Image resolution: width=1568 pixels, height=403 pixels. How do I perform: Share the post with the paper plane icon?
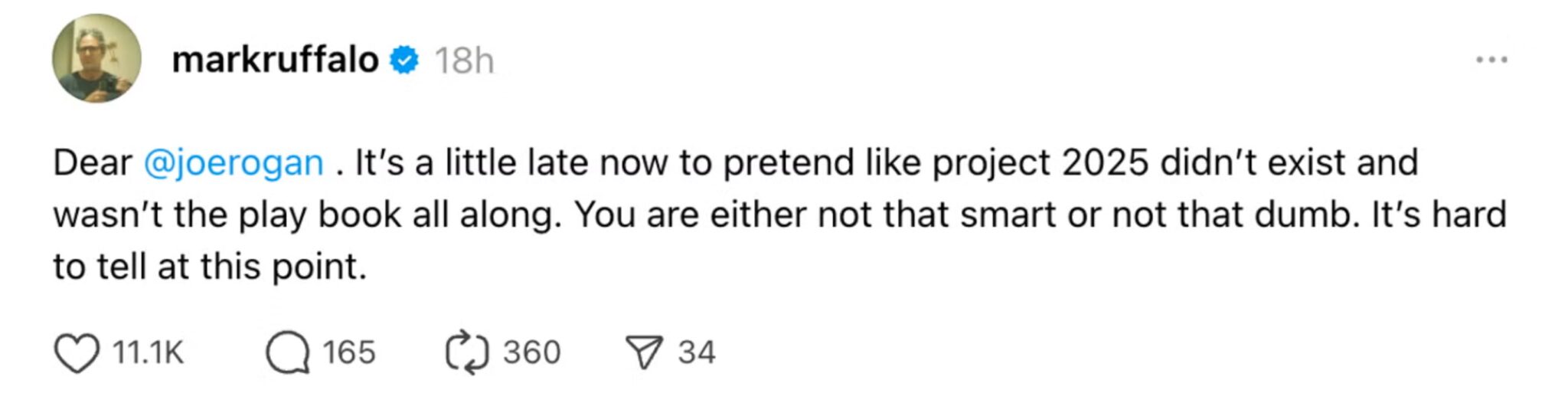pyautogui.click(x=643, y=353)
